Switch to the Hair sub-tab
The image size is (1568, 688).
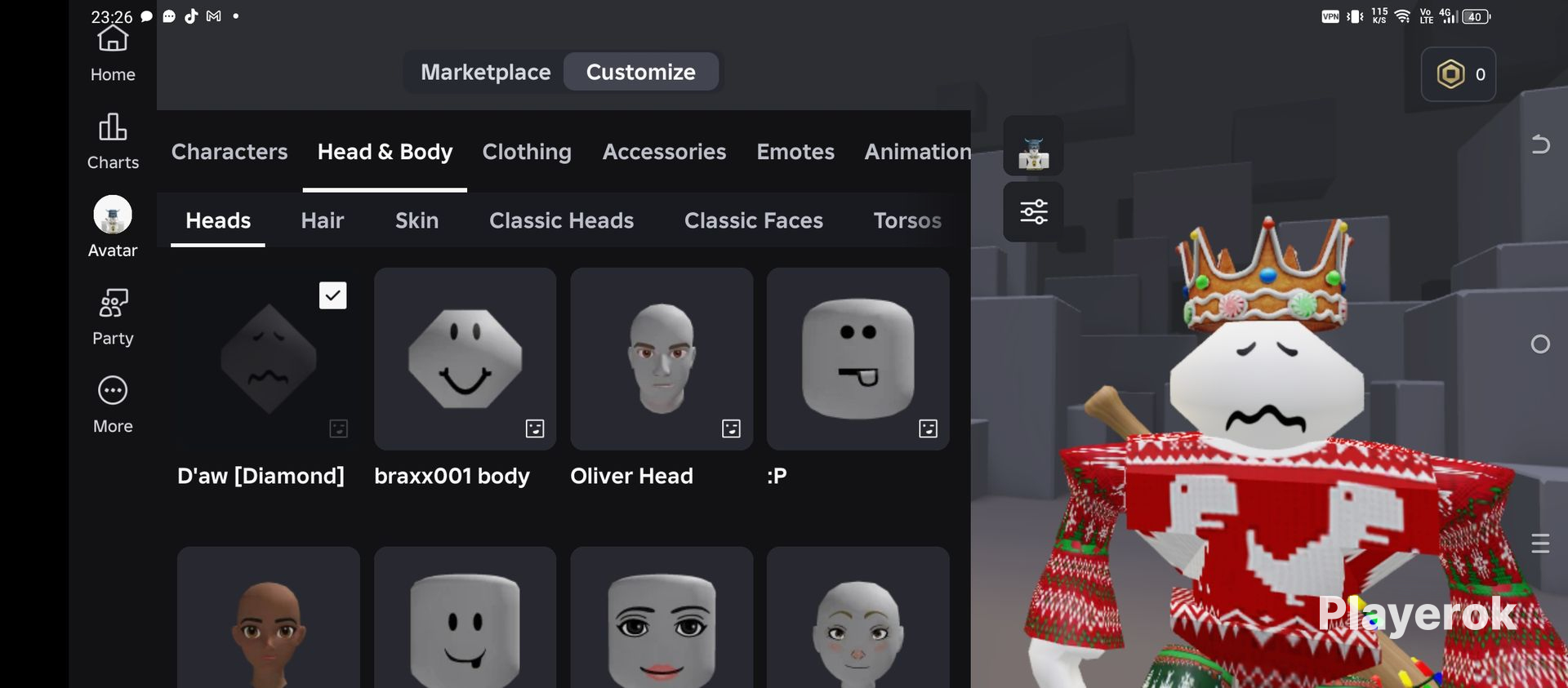(x=323, y=220)
